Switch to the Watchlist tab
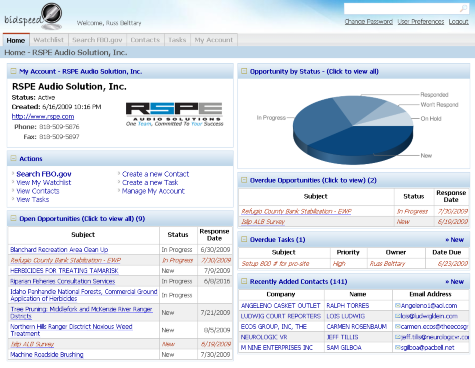 (x=49, y=40)
